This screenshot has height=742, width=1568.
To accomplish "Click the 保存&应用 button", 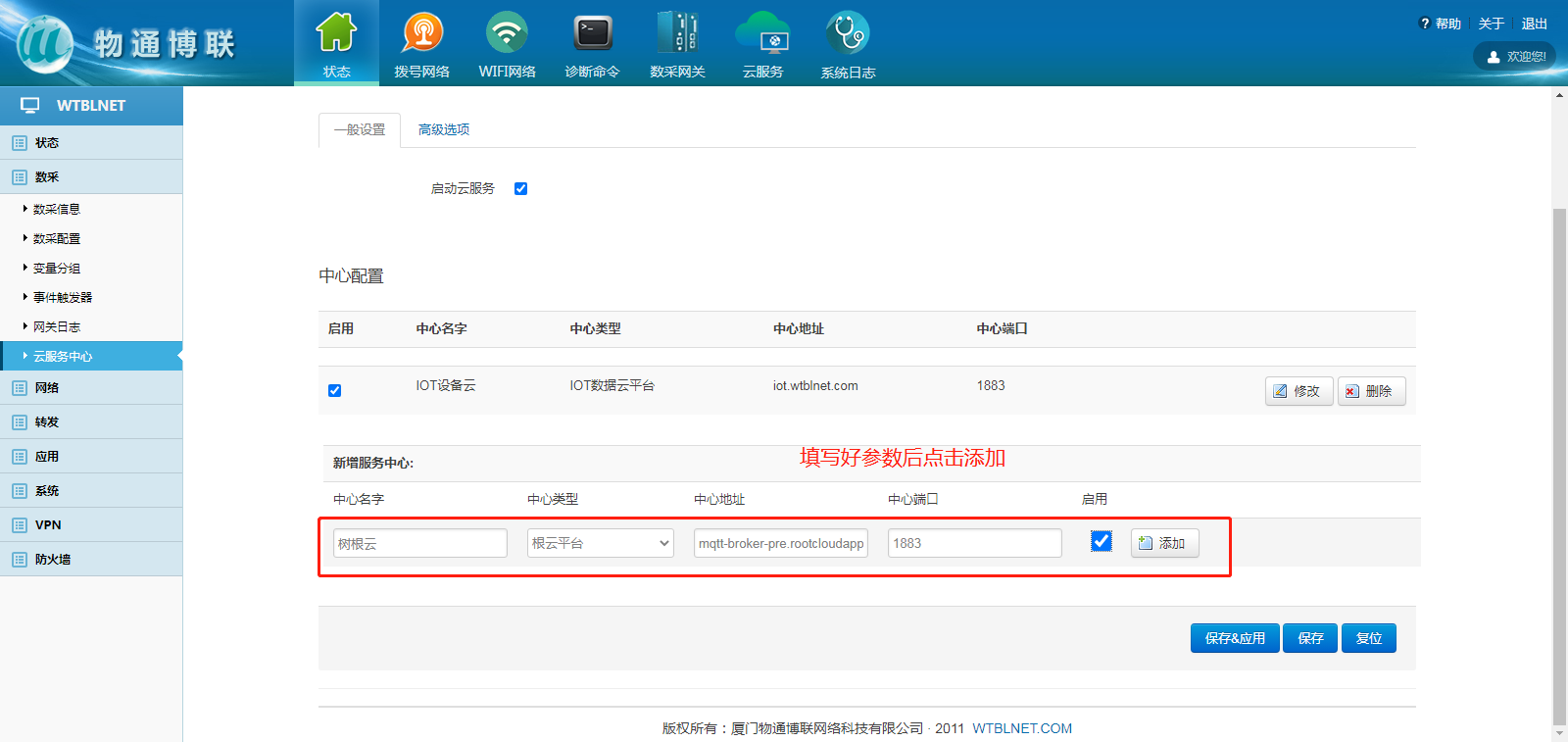I will point(1234,638).
